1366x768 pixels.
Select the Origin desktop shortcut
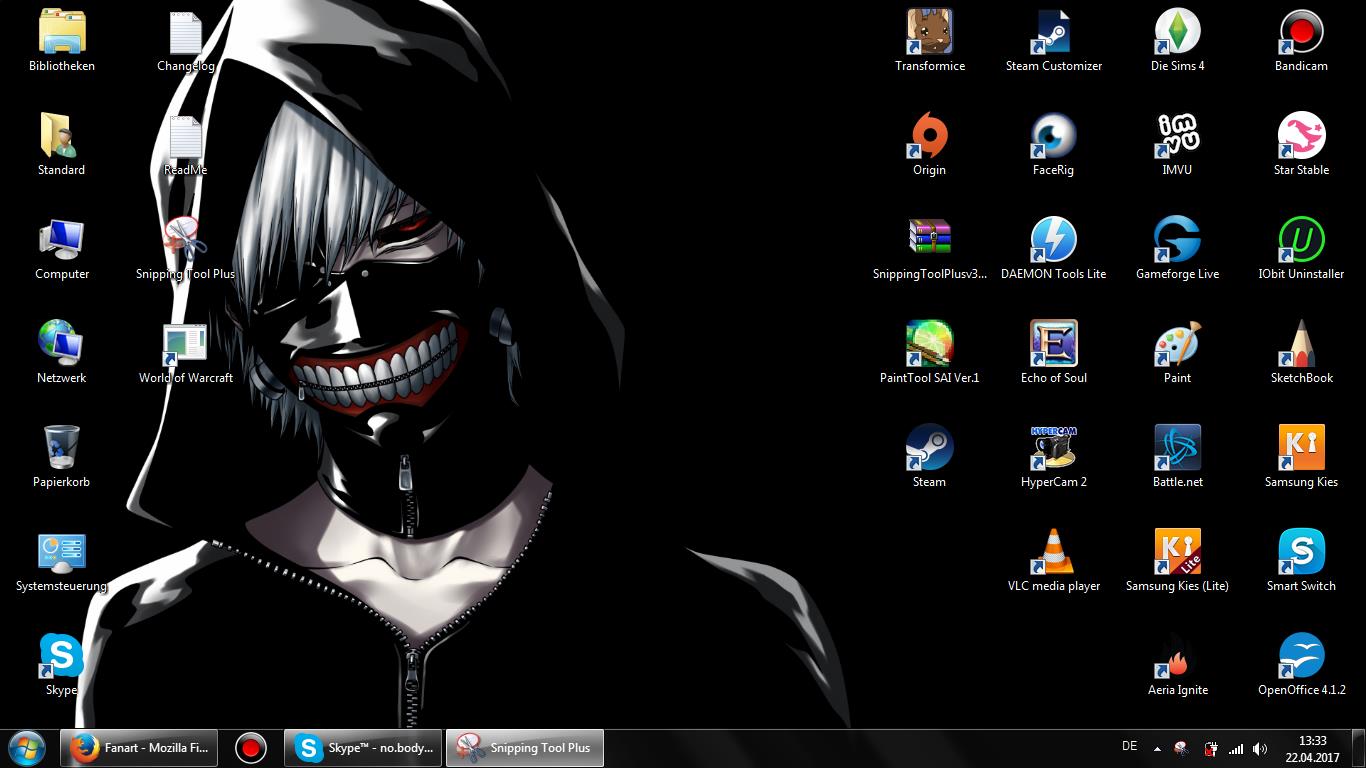[930, 145]
